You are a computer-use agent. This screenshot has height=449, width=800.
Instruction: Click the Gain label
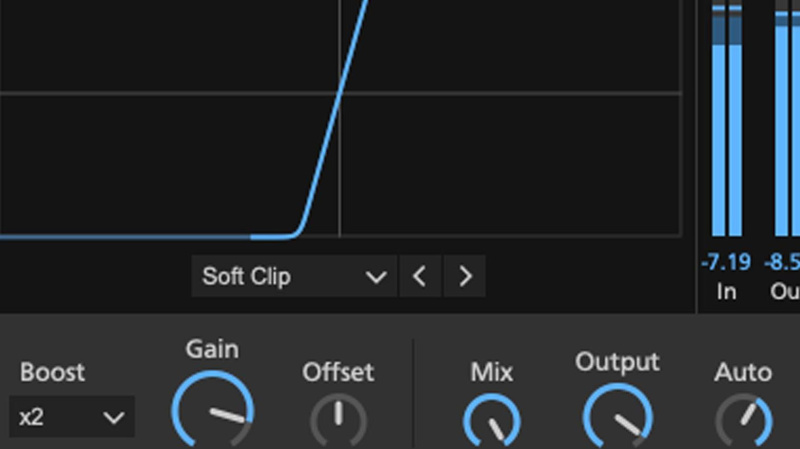point(212,350)
